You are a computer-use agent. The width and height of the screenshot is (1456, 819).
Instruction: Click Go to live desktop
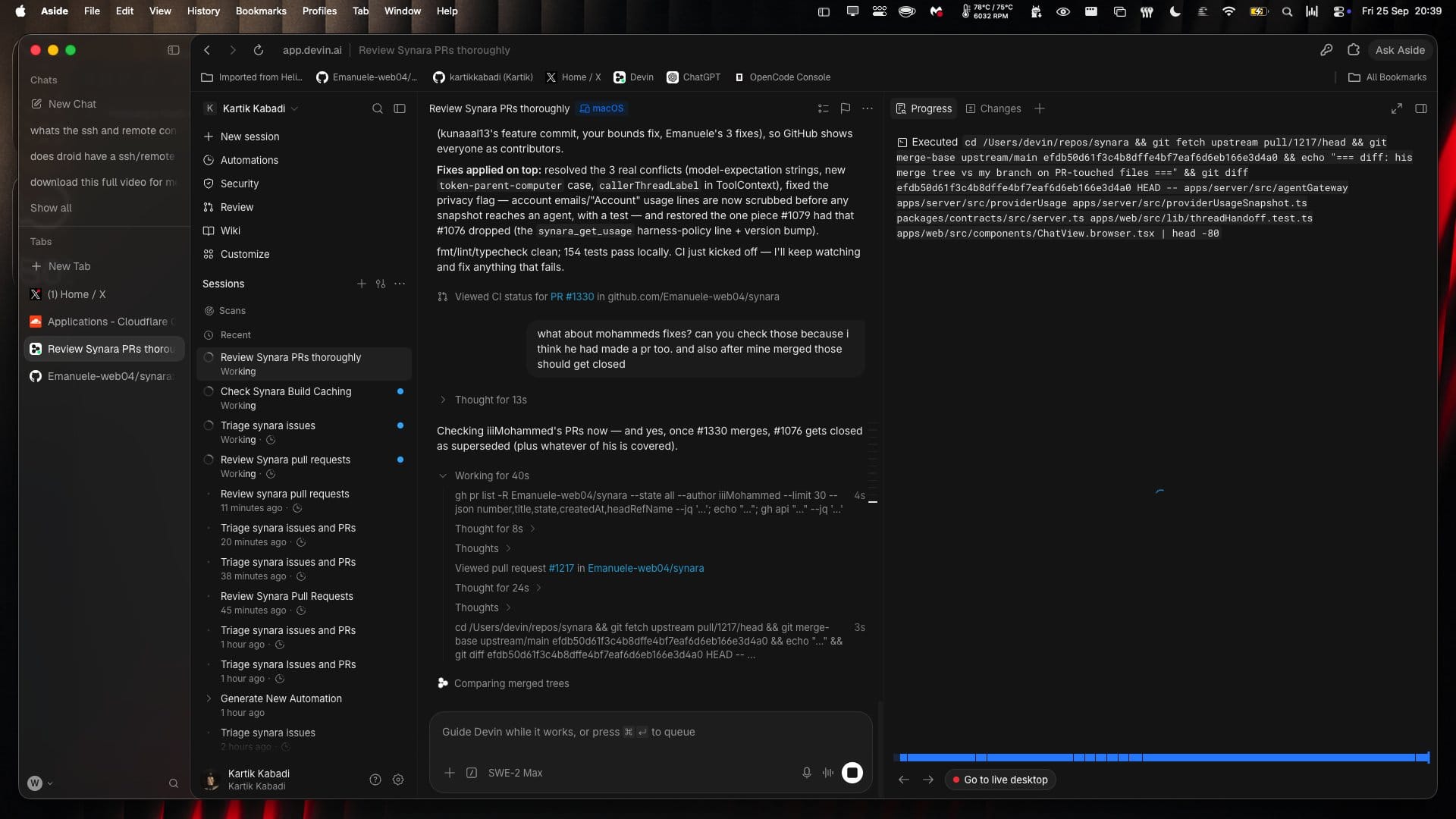pos(1000,780)
